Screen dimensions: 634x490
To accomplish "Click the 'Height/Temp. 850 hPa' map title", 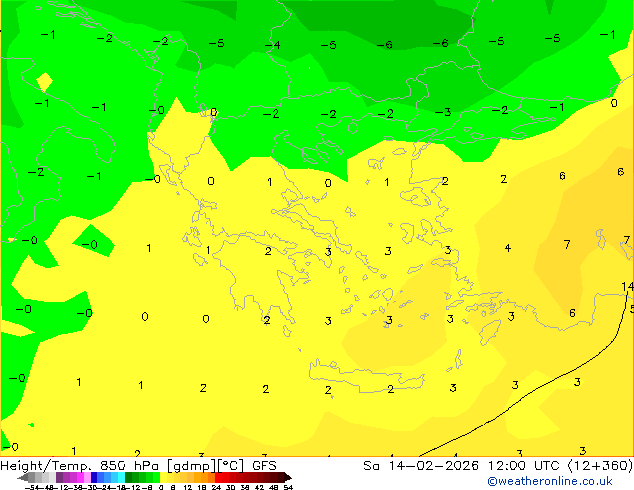I will click(80, 465).
